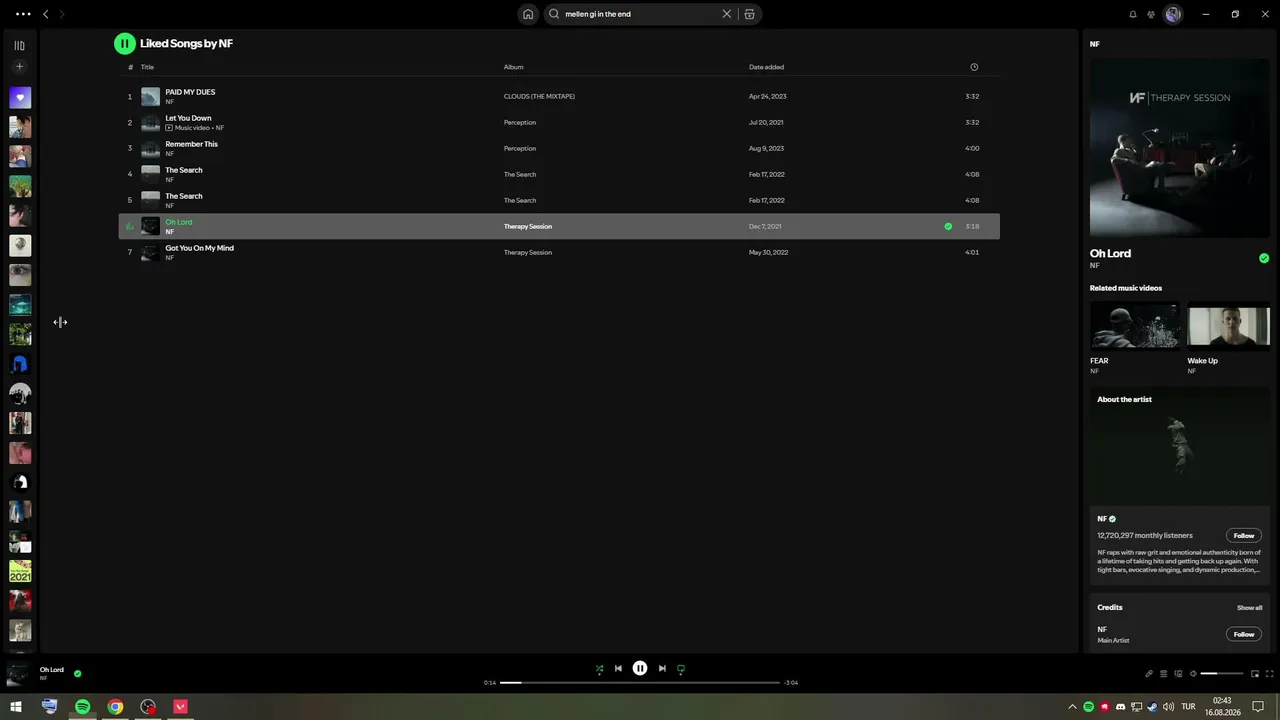Select the PAID MY DUES track
1280x720 pixels.
point(559,96)
